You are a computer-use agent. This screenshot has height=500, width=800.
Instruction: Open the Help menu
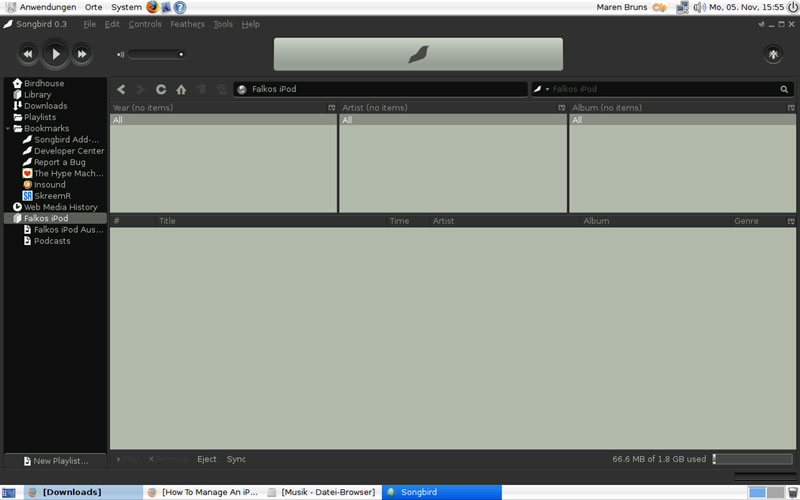pos(251,24)
